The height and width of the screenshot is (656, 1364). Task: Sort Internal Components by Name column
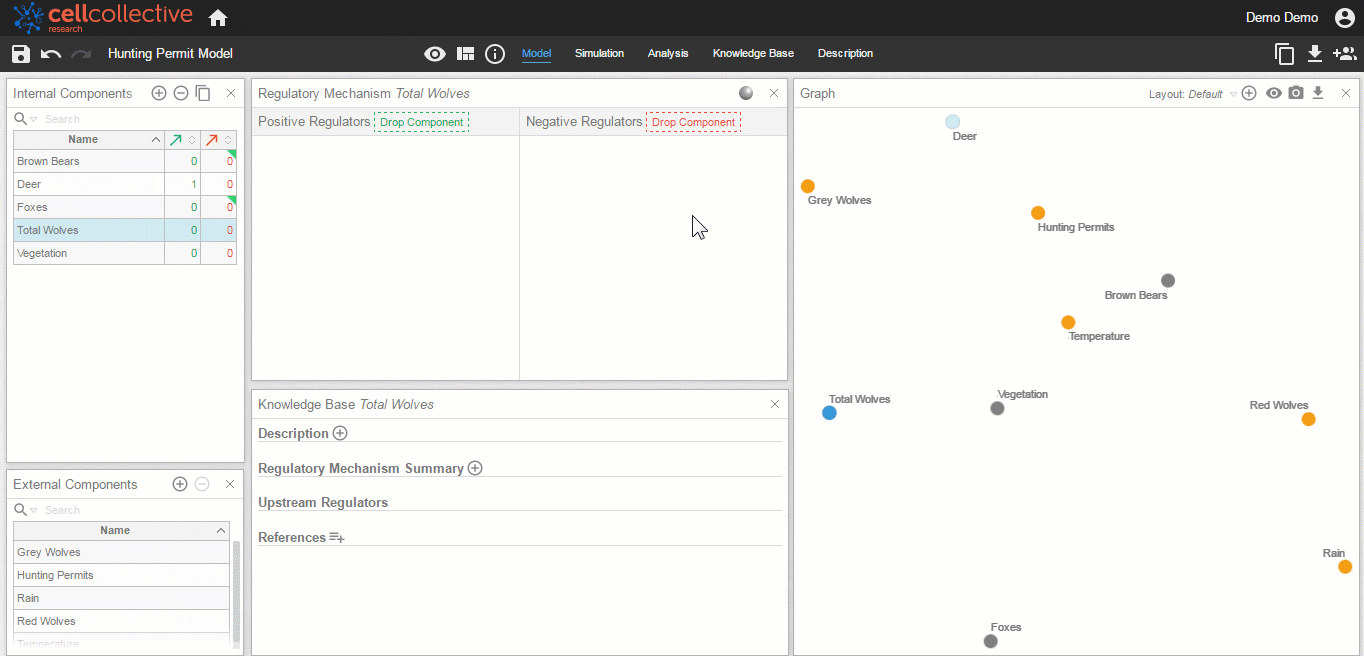pyautogui.click(x=88, y=140)
